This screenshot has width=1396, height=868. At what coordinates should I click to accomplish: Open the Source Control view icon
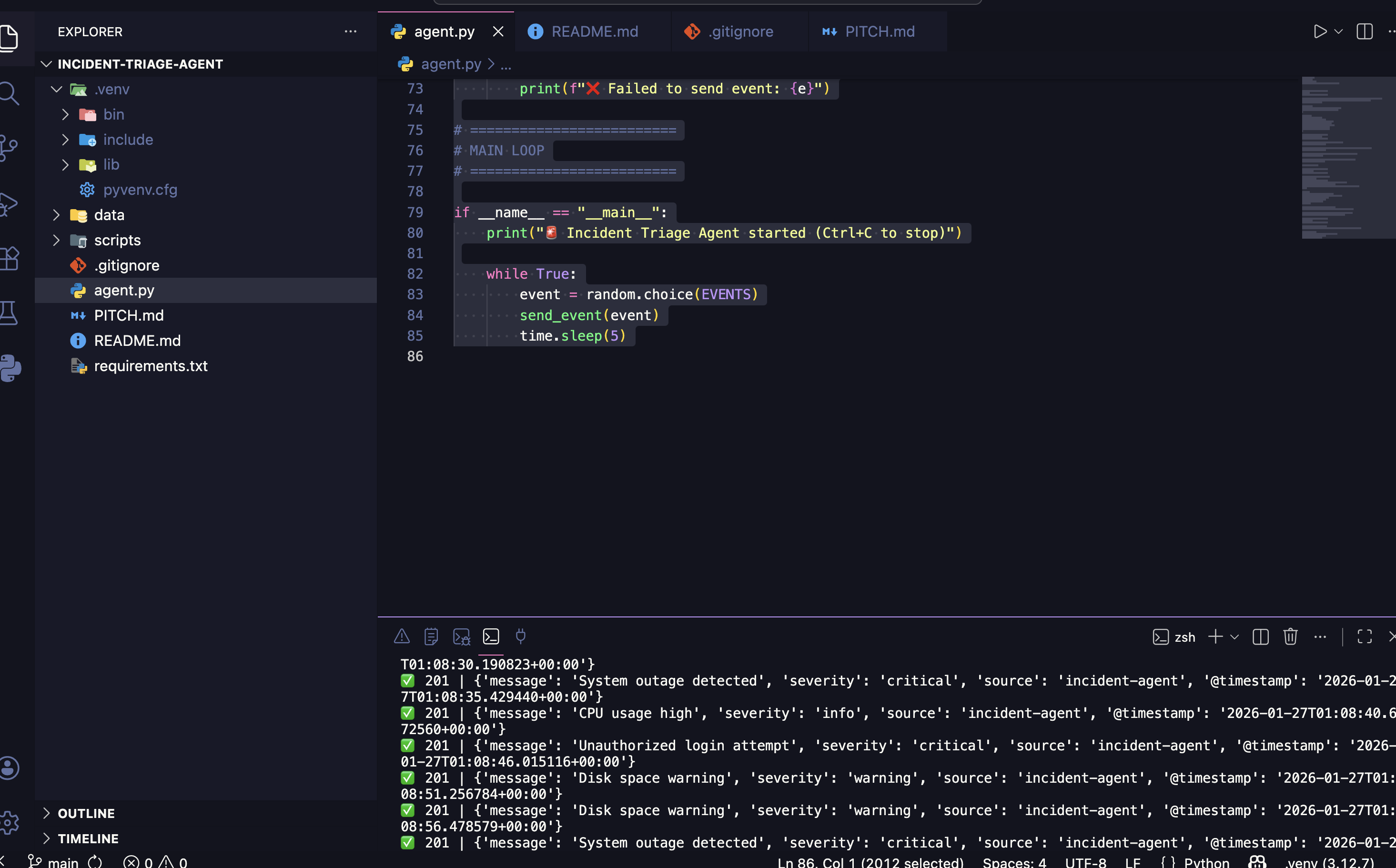(9, 148)
